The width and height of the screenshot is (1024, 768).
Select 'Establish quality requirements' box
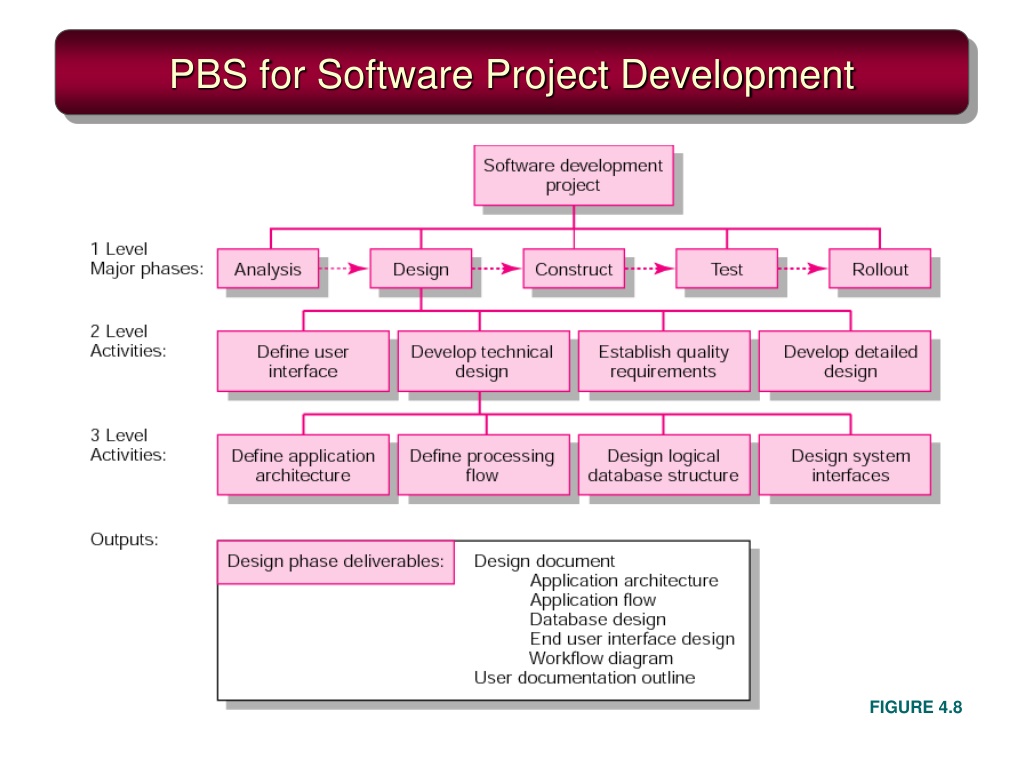(x=664, y=361)
